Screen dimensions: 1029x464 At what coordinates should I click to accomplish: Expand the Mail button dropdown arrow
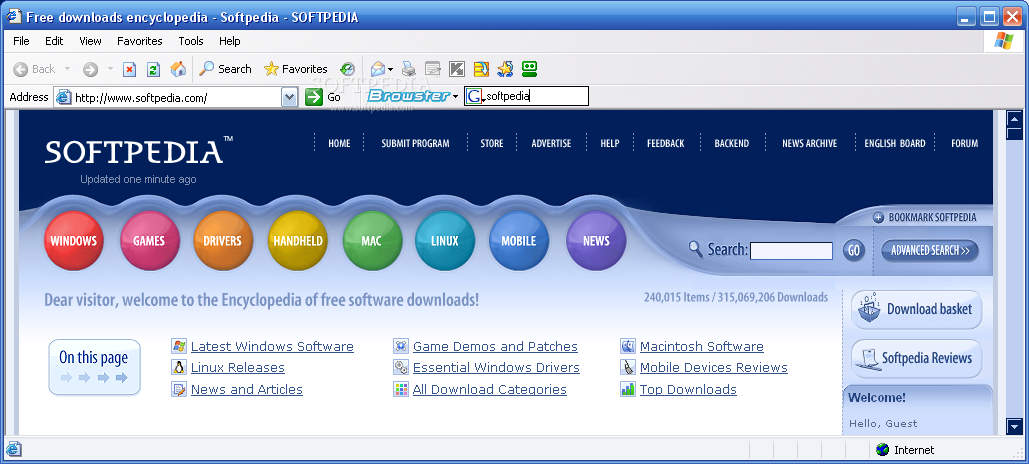pyautogui.click(x=390, y=69)
